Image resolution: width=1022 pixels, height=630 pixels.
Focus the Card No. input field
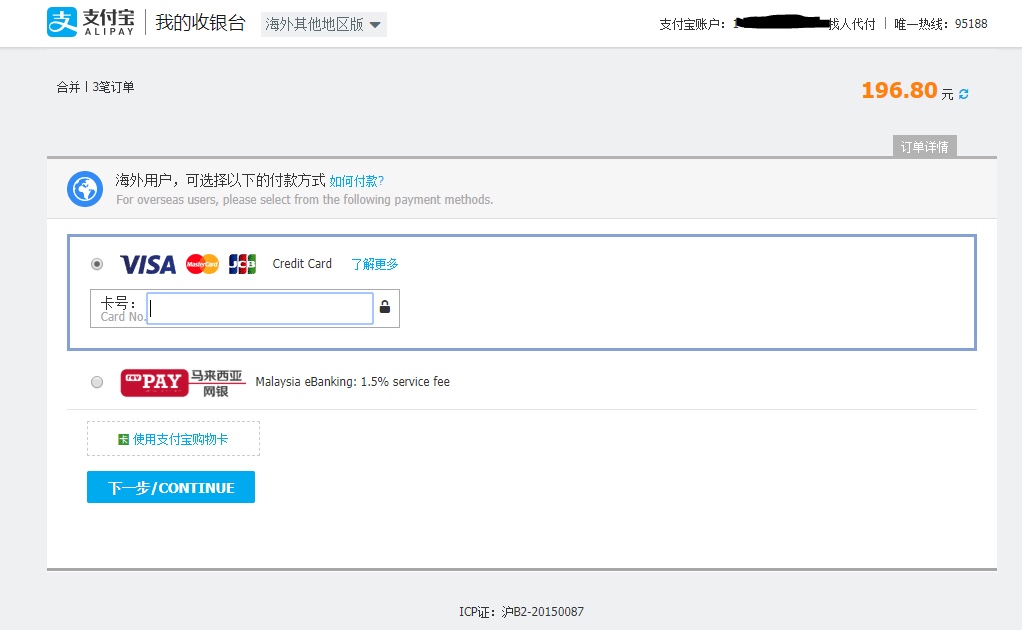click(x=260, y=308)
